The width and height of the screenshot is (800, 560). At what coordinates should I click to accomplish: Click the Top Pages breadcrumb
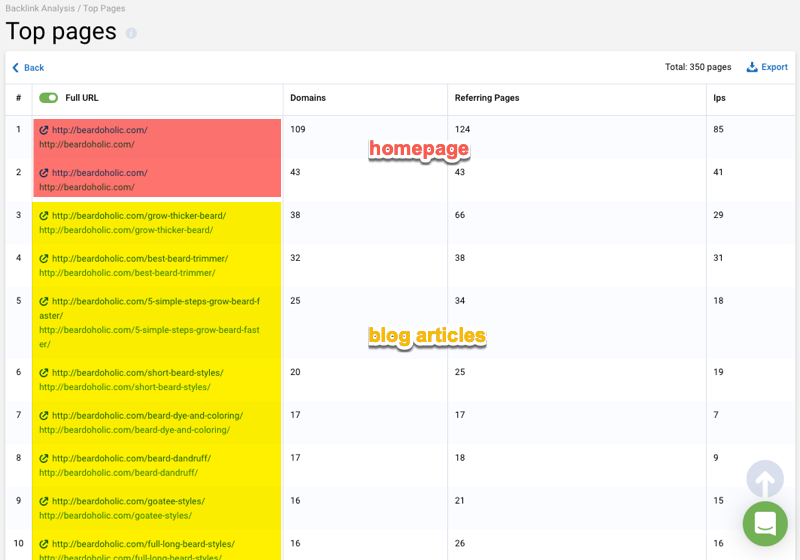pos(104,8)
